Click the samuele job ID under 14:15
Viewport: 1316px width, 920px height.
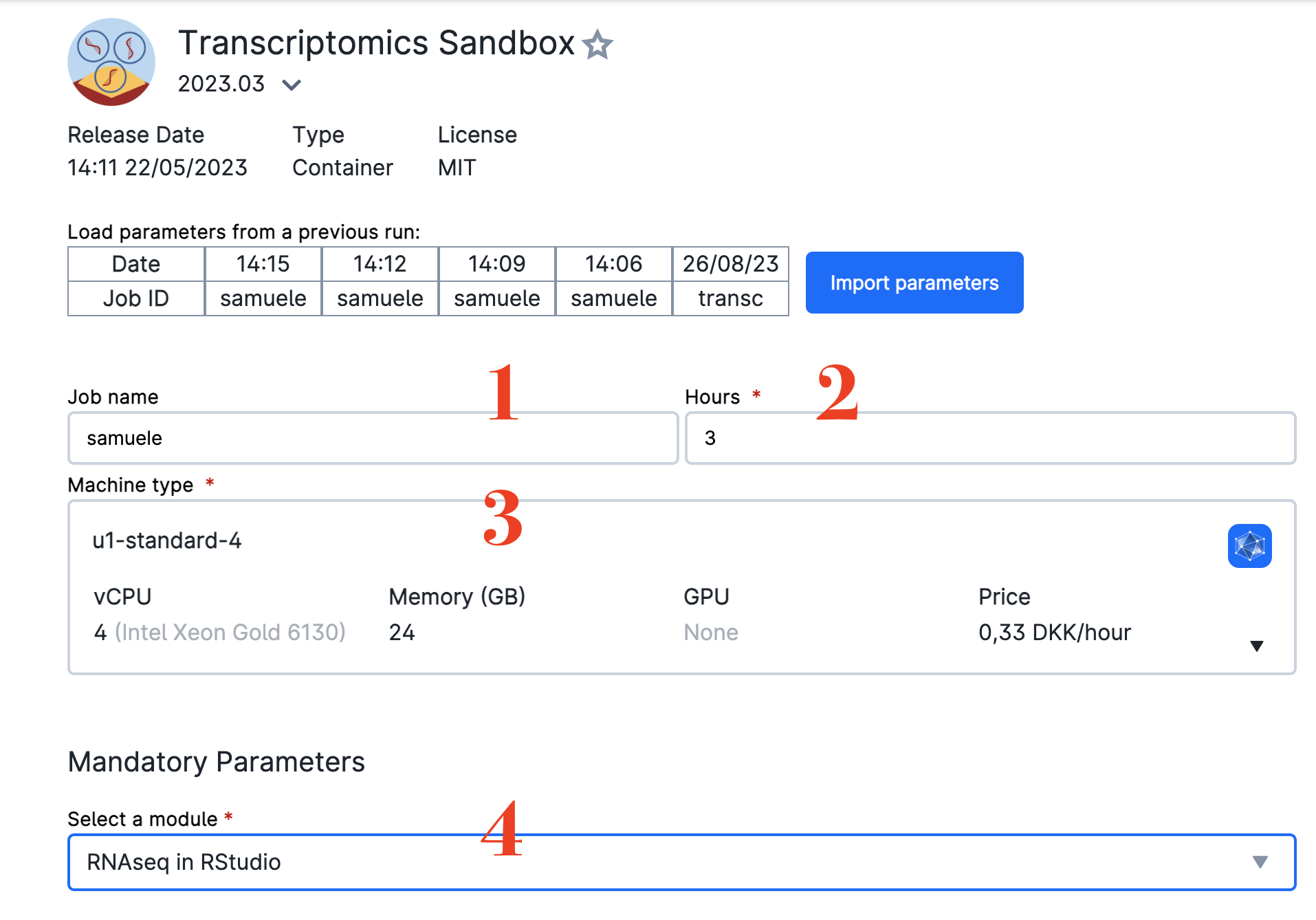pos(263,298)
